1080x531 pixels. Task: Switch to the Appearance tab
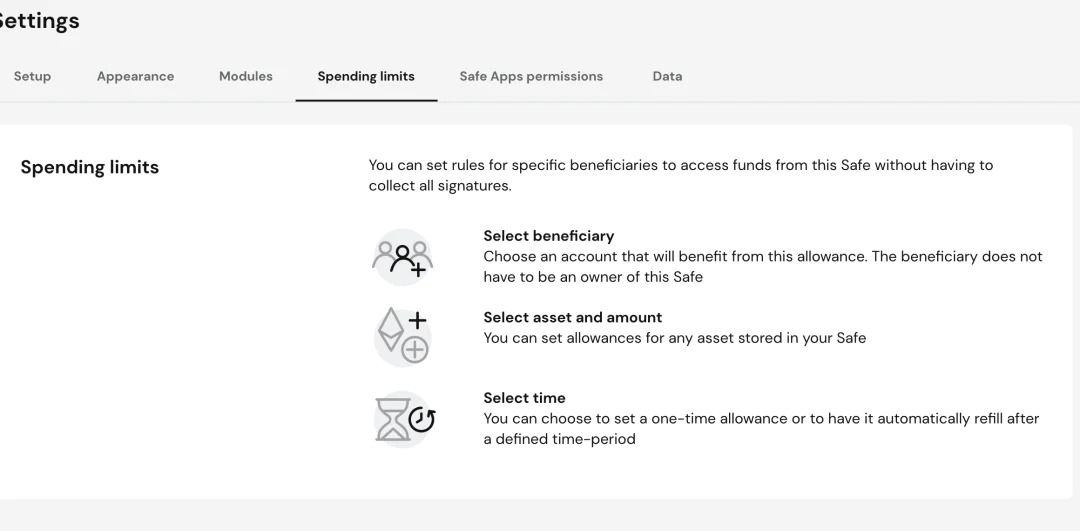pyautogui.click(x=135, y=76)
